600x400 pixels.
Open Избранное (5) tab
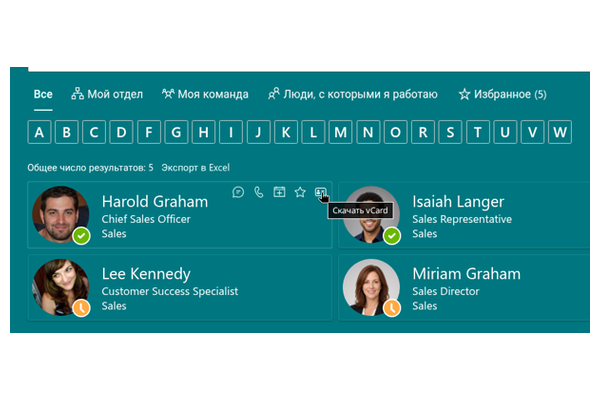click(x=503, y=94)
